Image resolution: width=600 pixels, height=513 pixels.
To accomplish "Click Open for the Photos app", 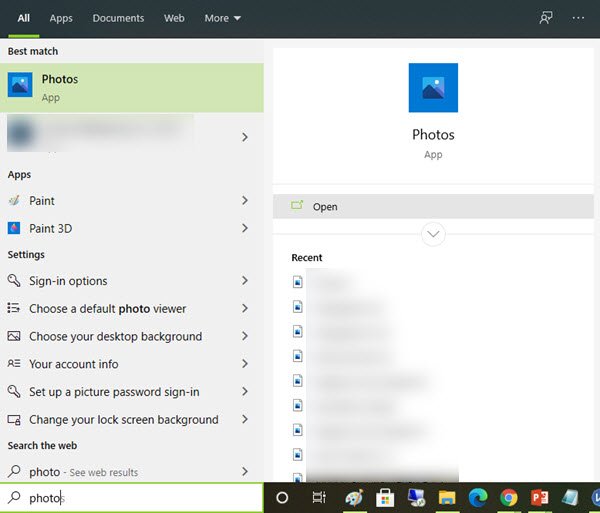I will point(433,207).
